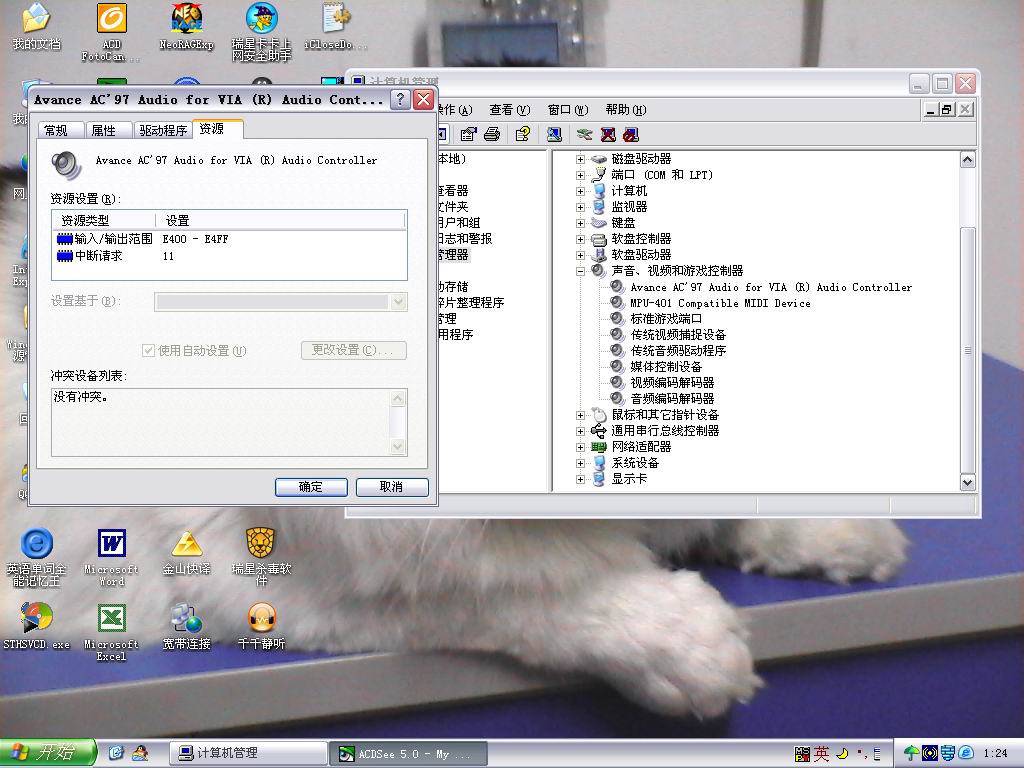Open 英语单词全能记忆王 desktop icon
1024x768 pixels.
coord(37,556)
